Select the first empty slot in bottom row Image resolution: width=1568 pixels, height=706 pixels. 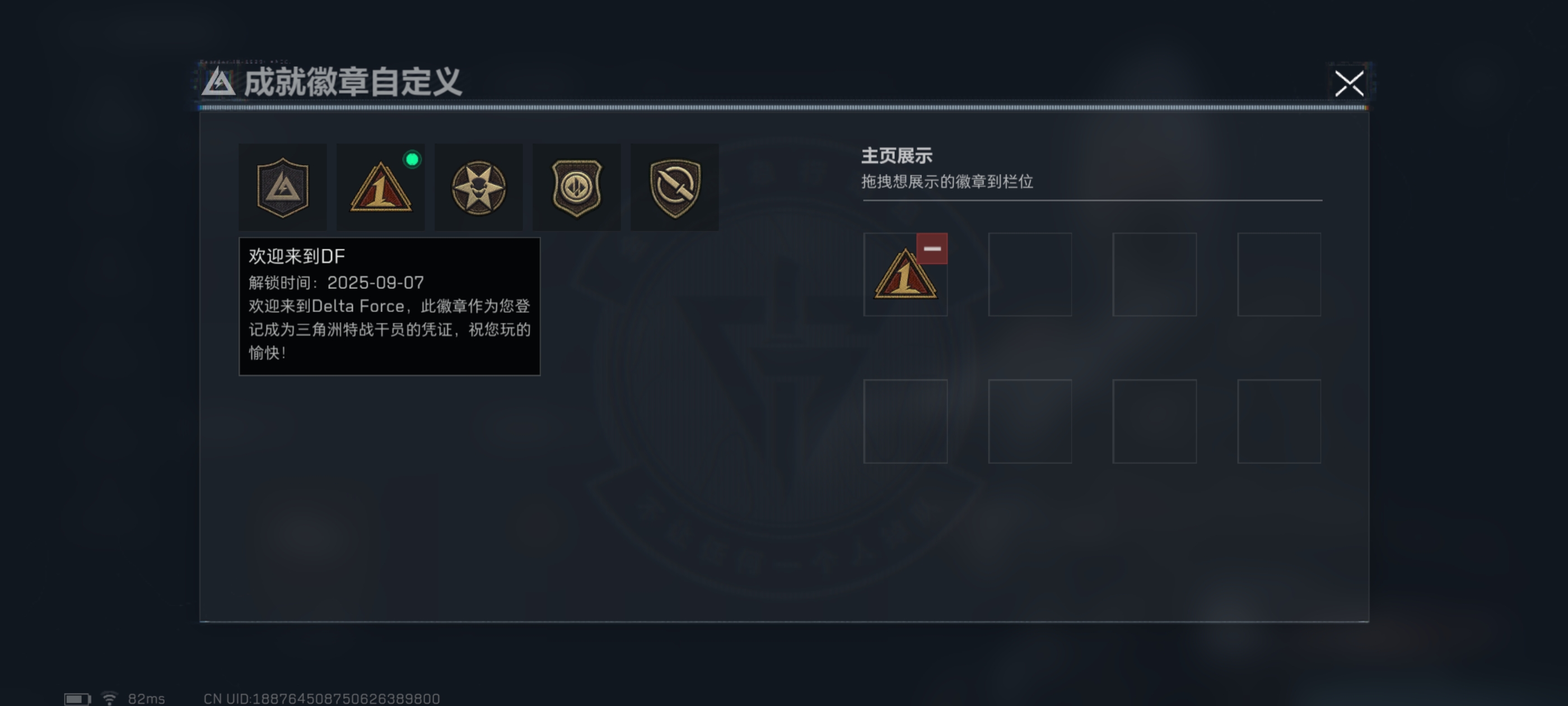pyautogui.click(x=906, y=421)
